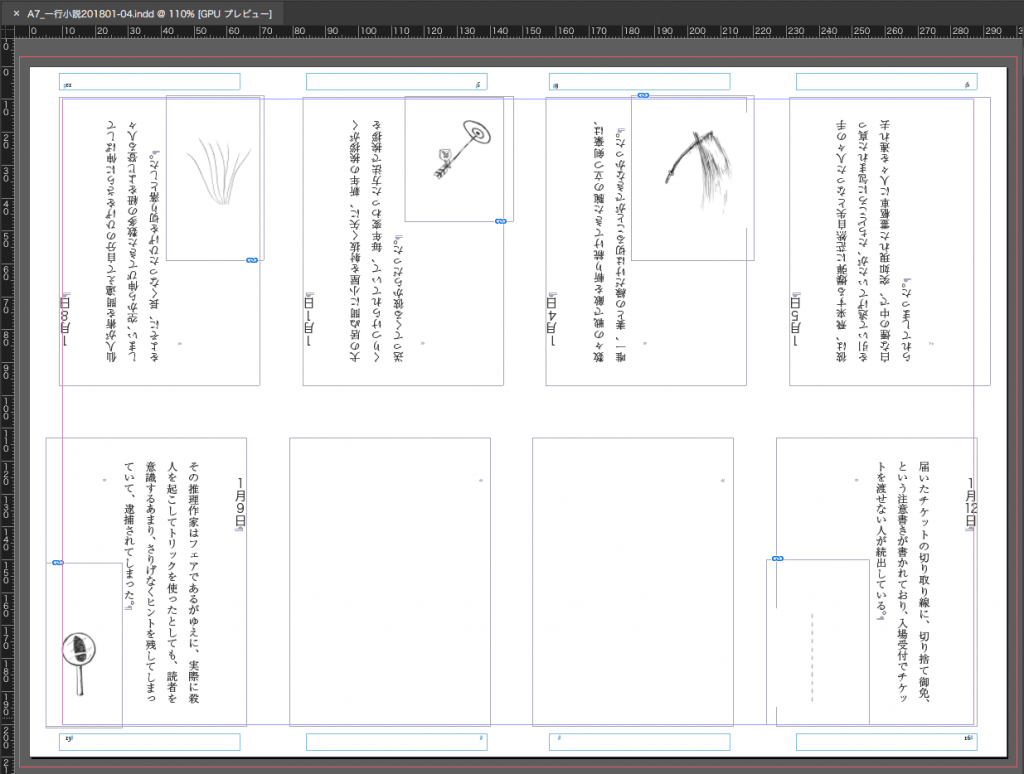This screenshot has height=774, width=1024.
Task: Click the rotated '1月8日' date heading
Action: point(65,320)
